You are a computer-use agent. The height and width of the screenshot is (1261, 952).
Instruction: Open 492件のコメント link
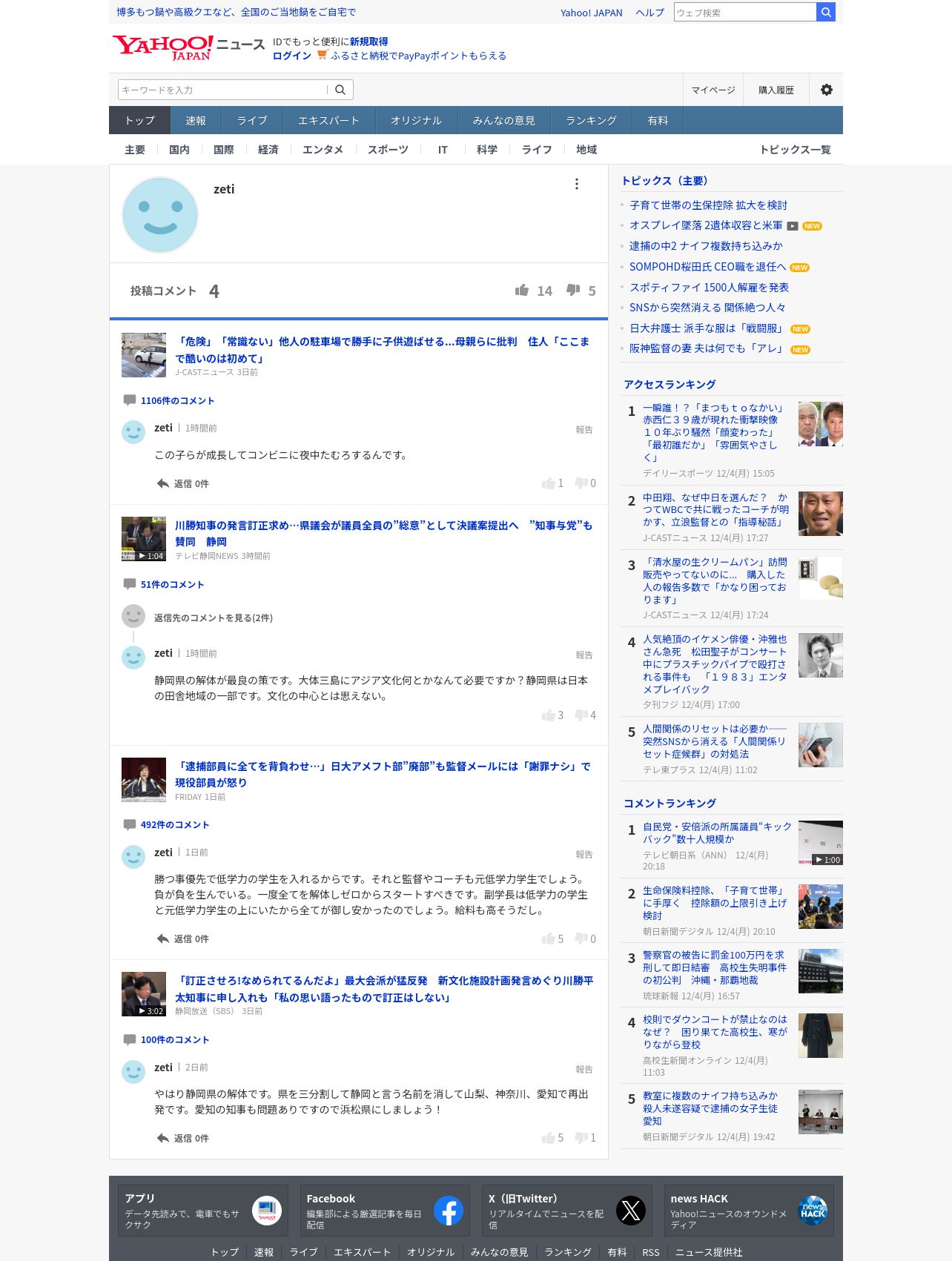coord(175,825)
